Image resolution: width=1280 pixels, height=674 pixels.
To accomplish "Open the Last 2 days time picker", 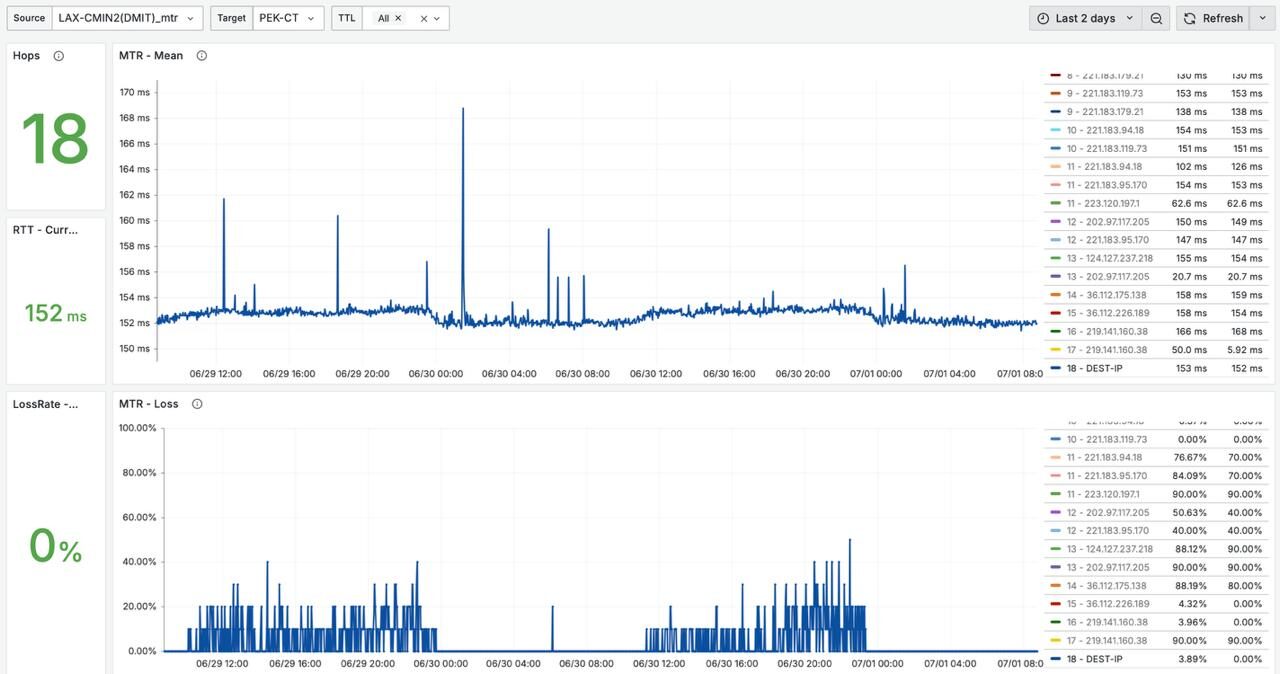I will [x=1086, y=18].
